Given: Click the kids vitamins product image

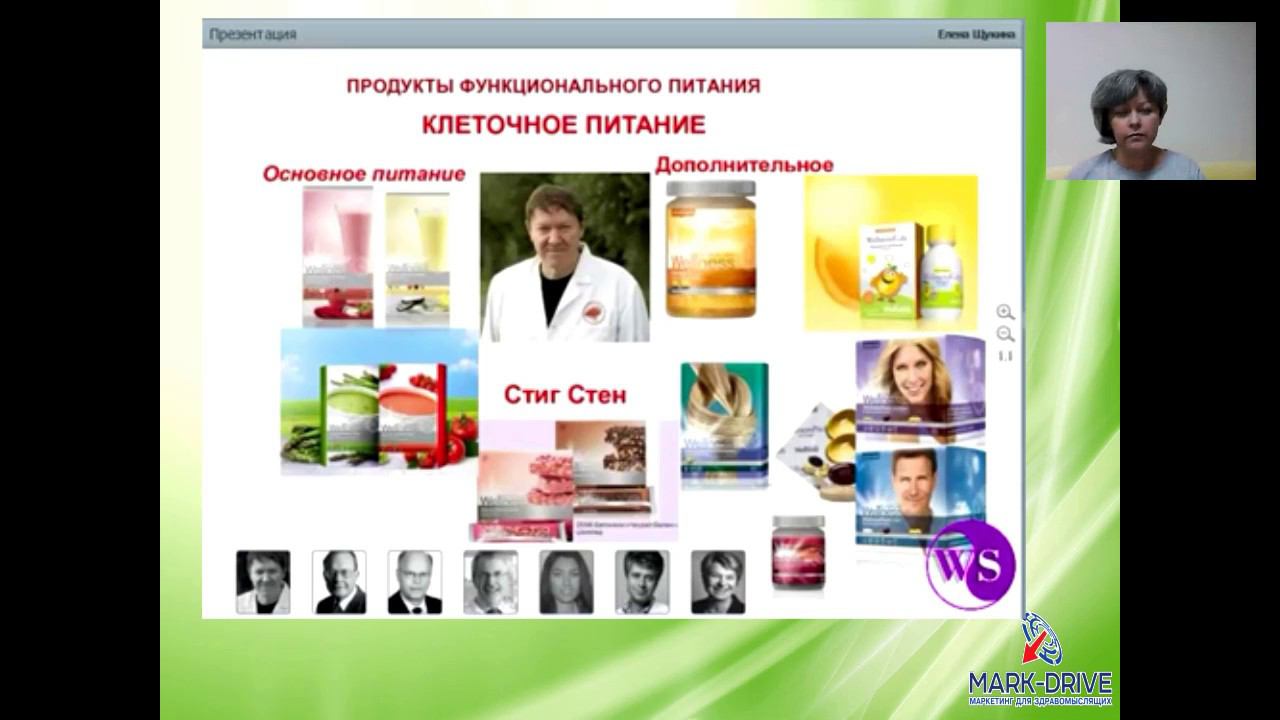Looking at the screenshot, I should tap(891, 253).
